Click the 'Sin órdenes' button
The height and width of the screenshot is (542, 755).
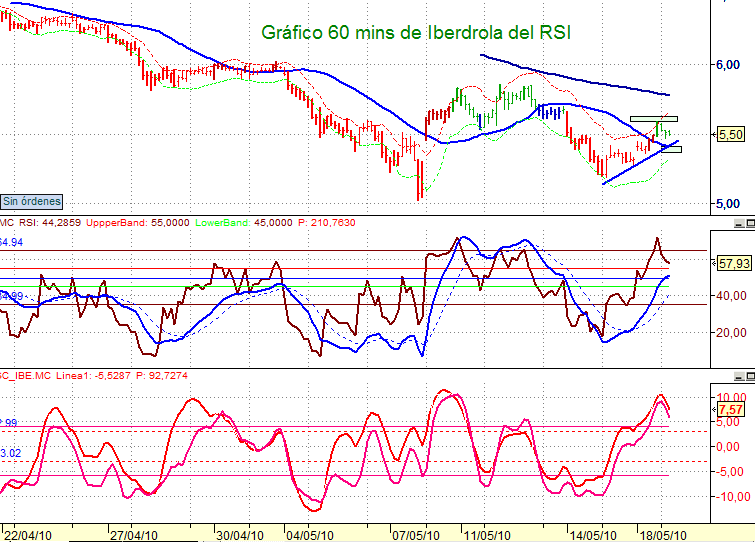point(32,201)
